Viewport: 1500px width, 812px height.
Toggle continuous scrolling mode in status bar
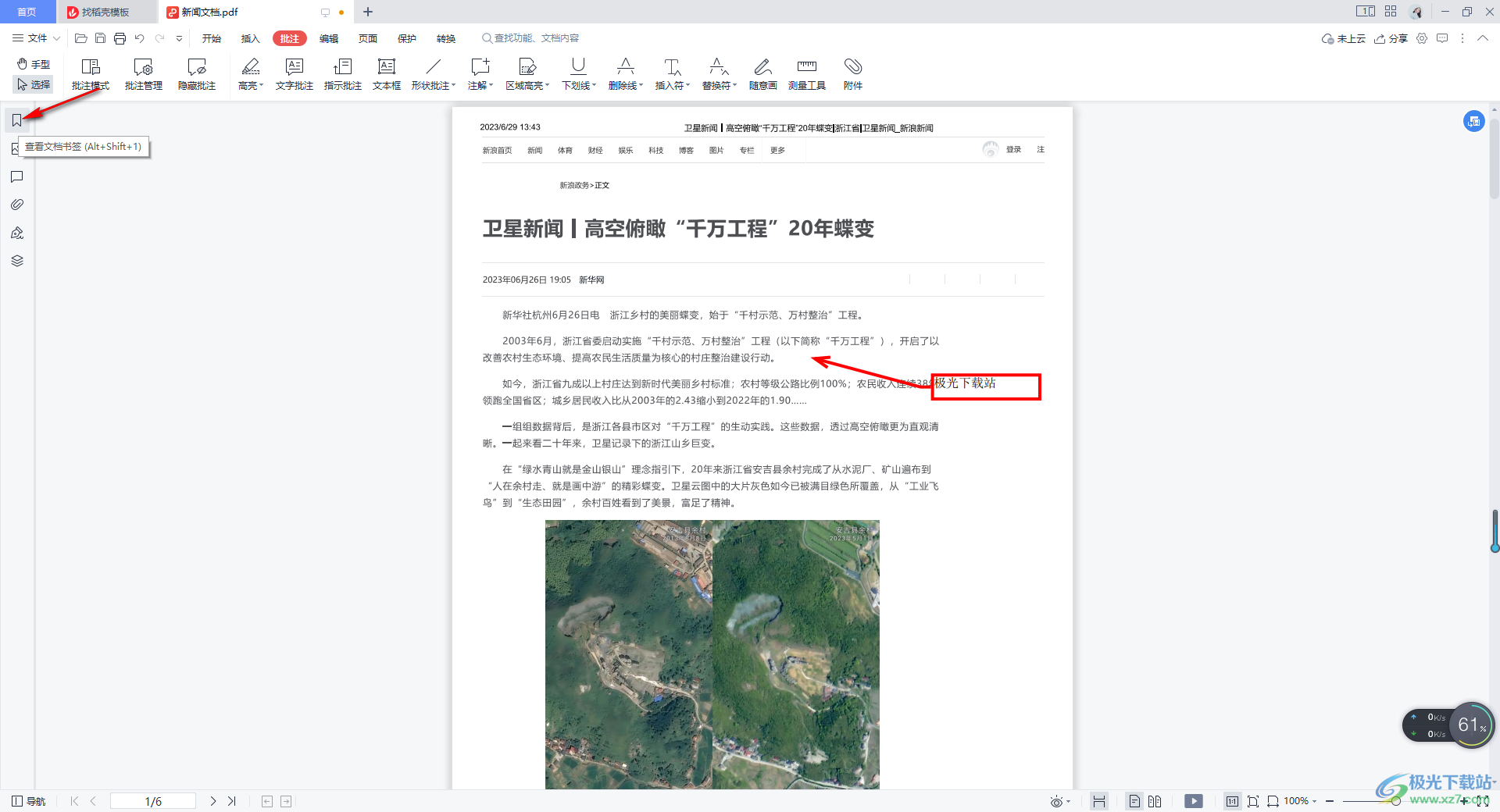[1099, 801]
